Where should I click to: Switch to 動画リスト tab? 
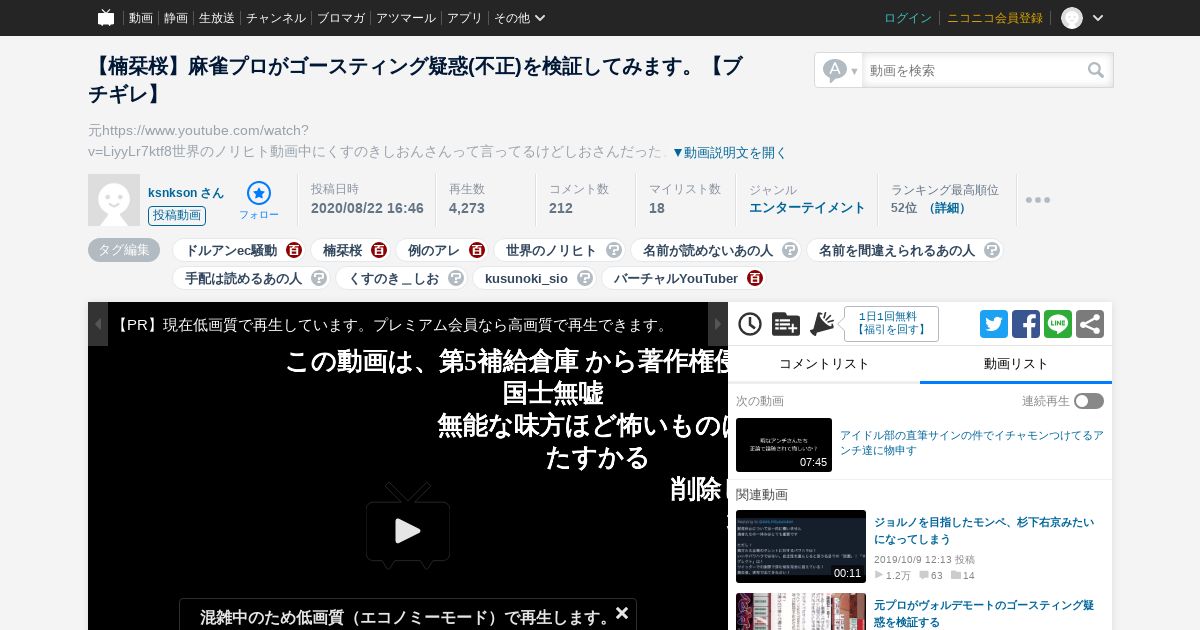pyautogui.click(x=1016, y=364)
